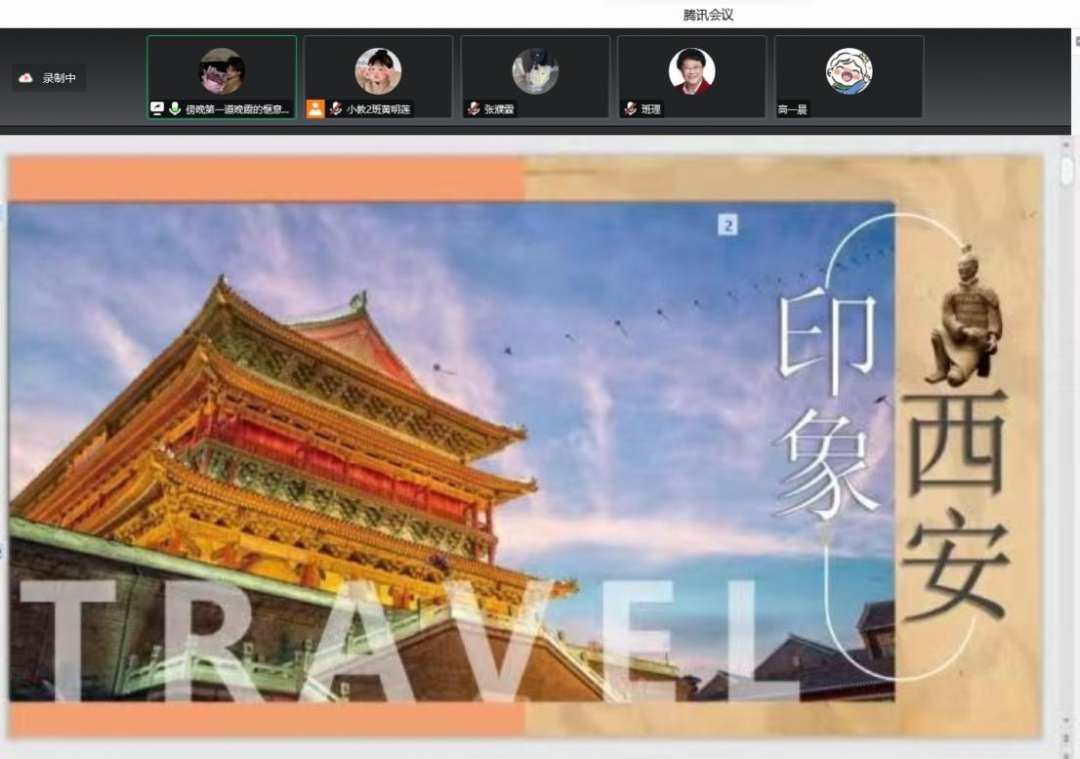Click the terracotta warrior figure on slide
This screenshot has width=1080, height=759.
pos(964,318)
